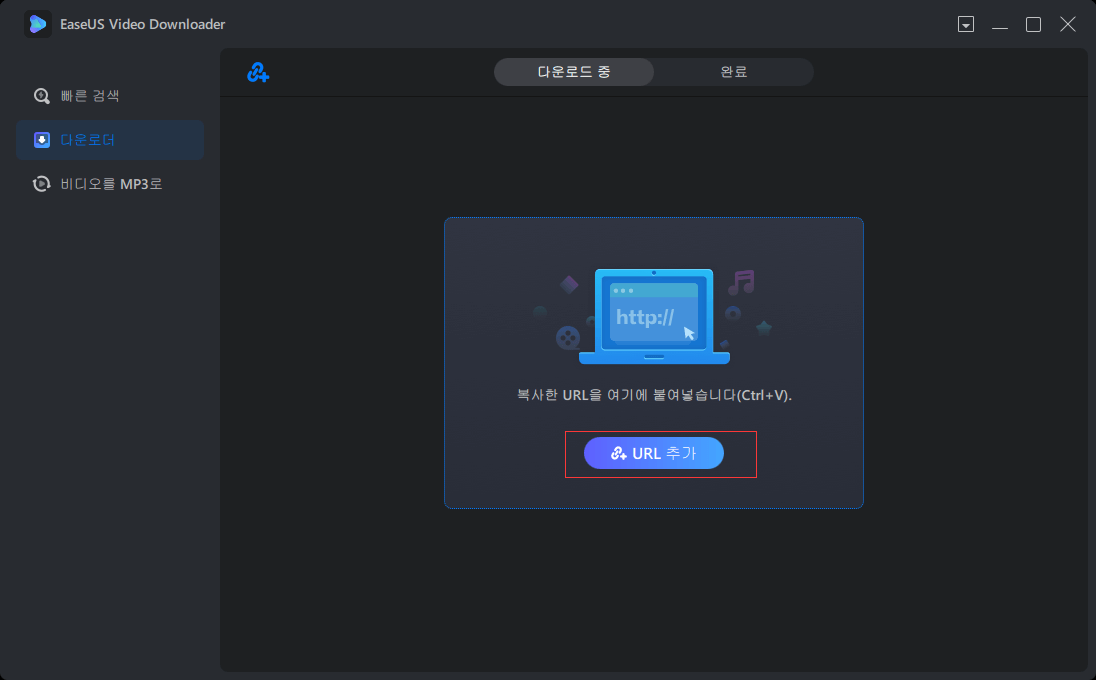This screenshot has width=1096, height=680.
Task: Go to 비디오를 MP3로 in sidebar
Action: [x=110, y=184]
